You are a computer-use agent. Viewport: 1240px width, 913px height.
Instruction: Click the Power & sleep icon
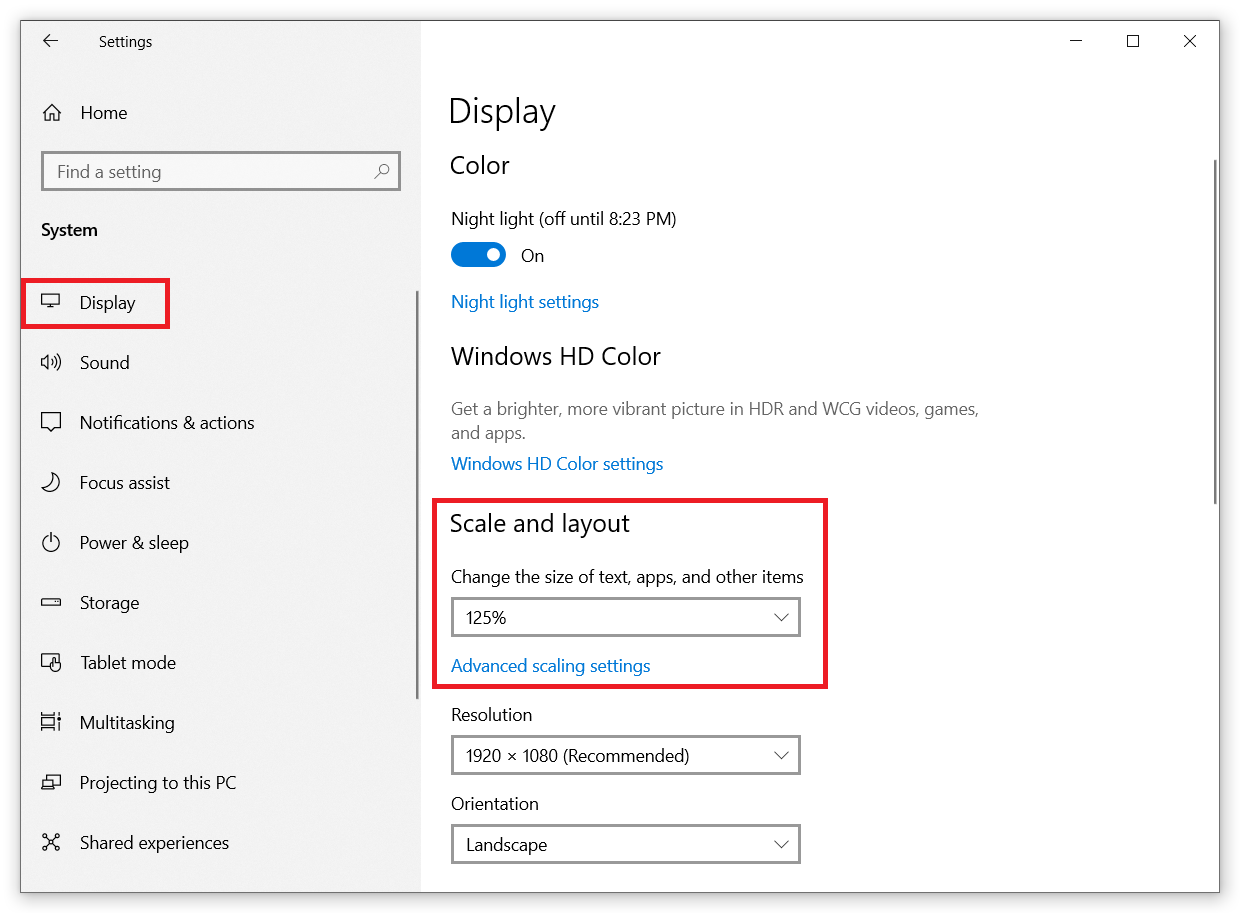(x=51, y=543)
